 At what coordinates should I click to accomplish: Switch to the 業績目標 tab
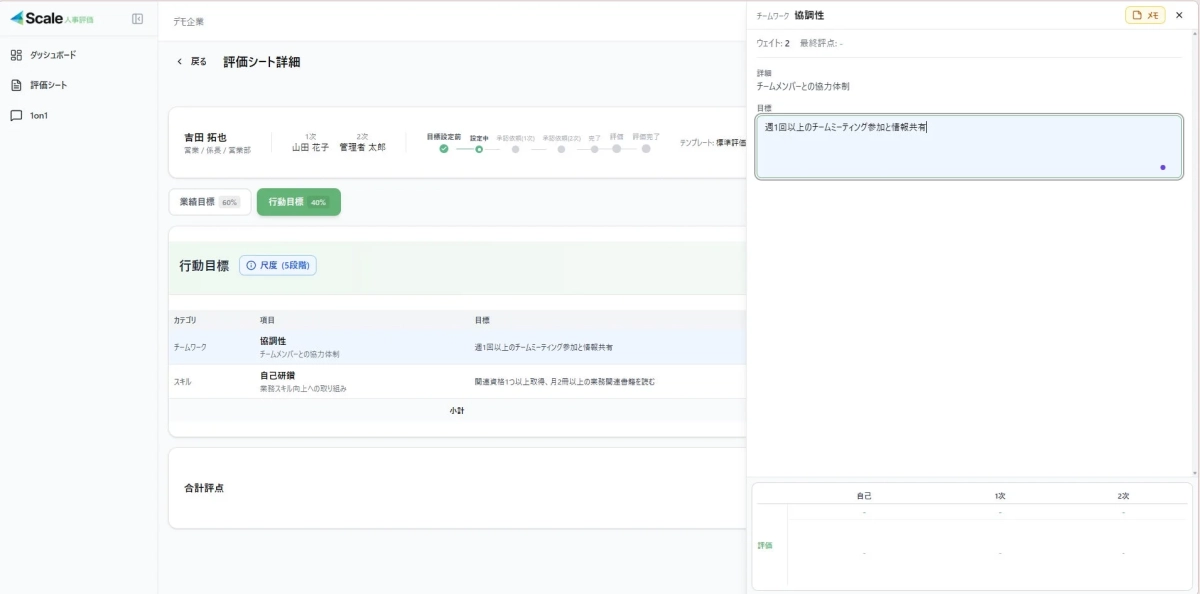[x=209, y=202]
